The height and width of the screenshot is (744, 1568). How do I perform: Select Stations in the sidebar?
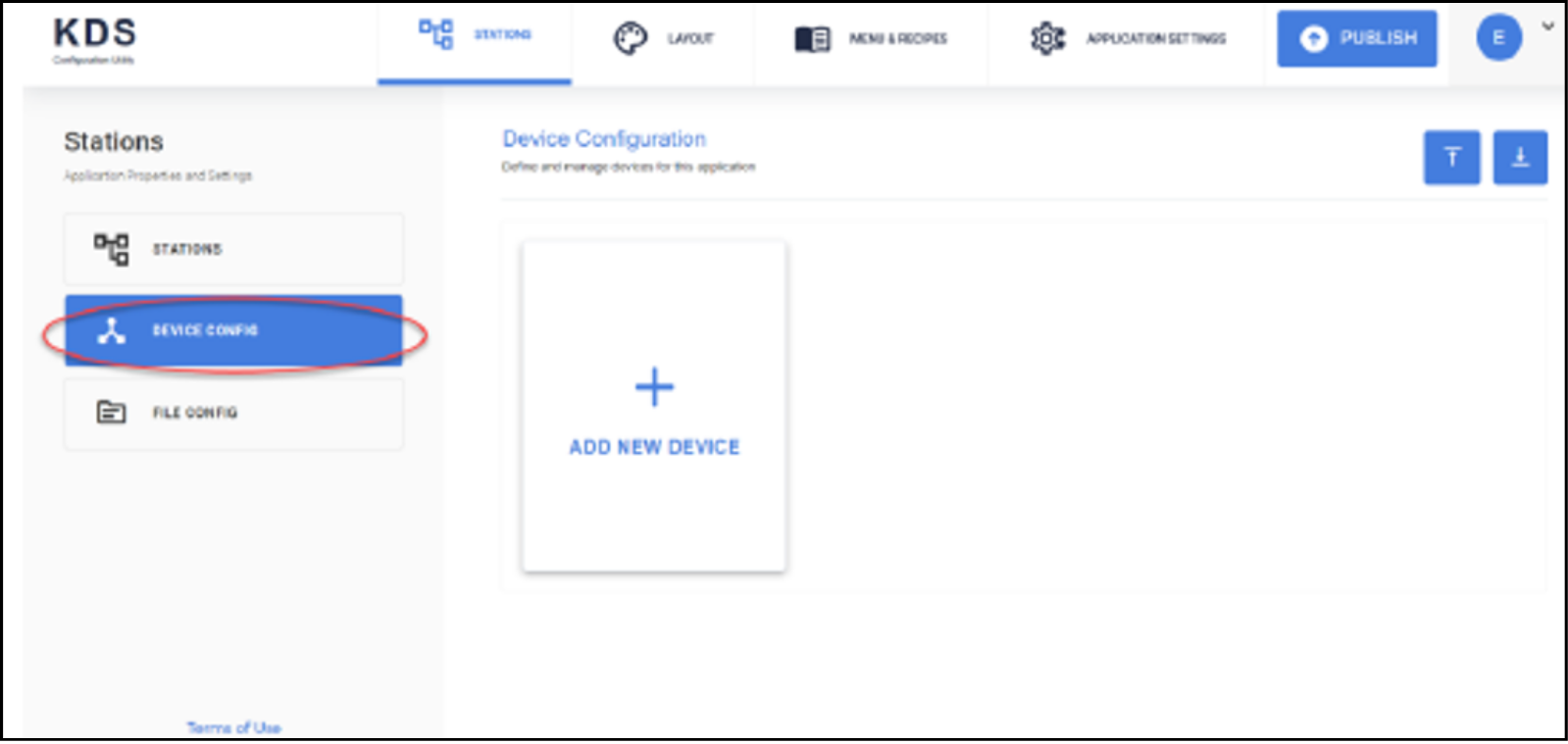coord(233,249)
